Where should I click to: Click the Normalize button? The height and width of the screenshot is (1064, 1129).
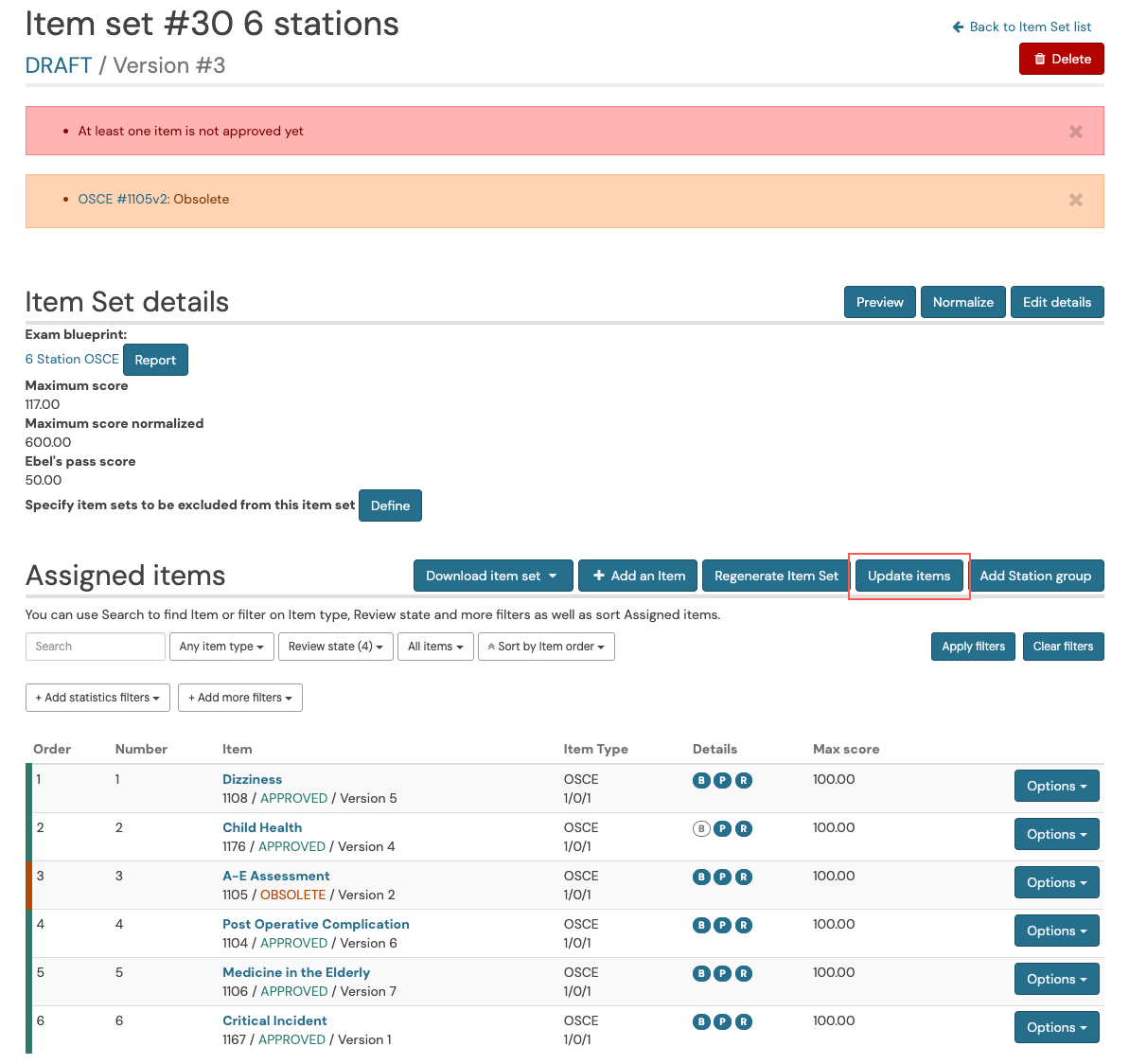coord(963,302)
